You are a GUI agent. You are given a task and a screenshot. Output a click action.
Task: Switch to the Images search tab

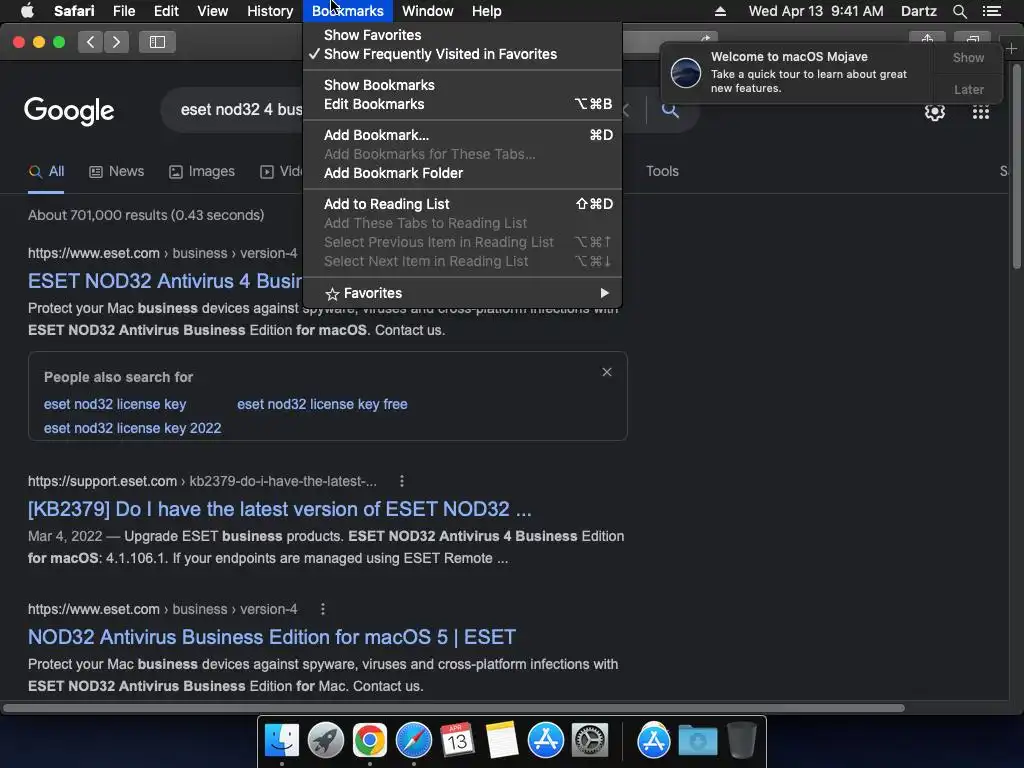tap(202, 171)
